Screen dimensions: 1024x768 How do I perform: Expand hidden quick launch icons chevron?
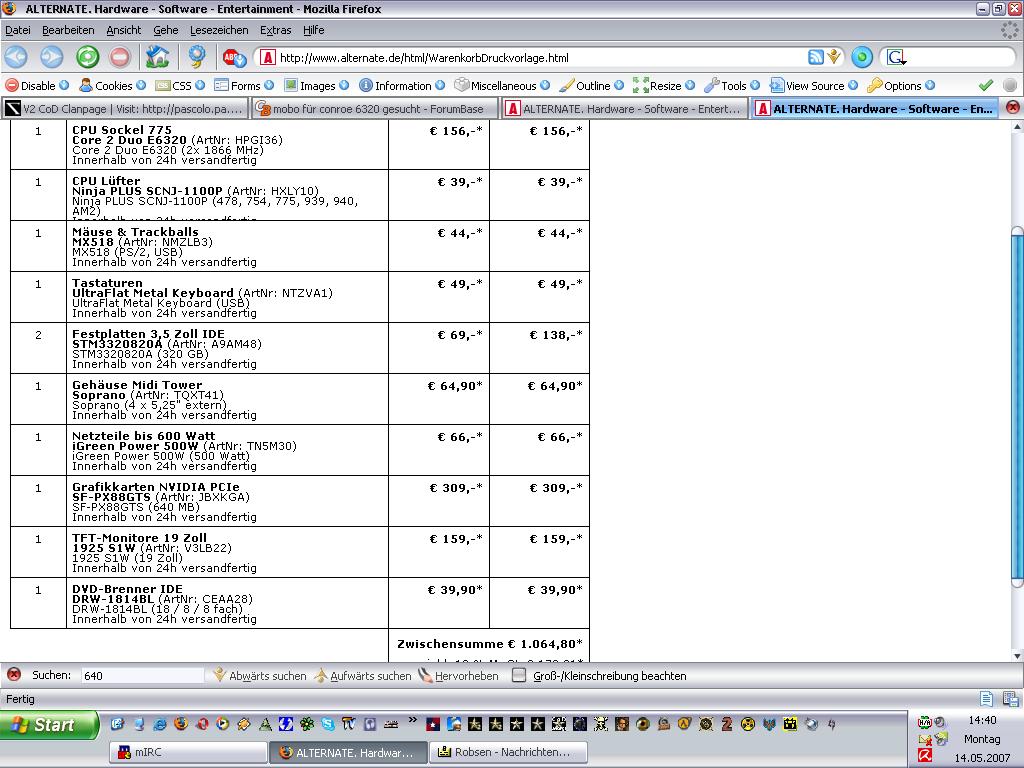(412, 720)
